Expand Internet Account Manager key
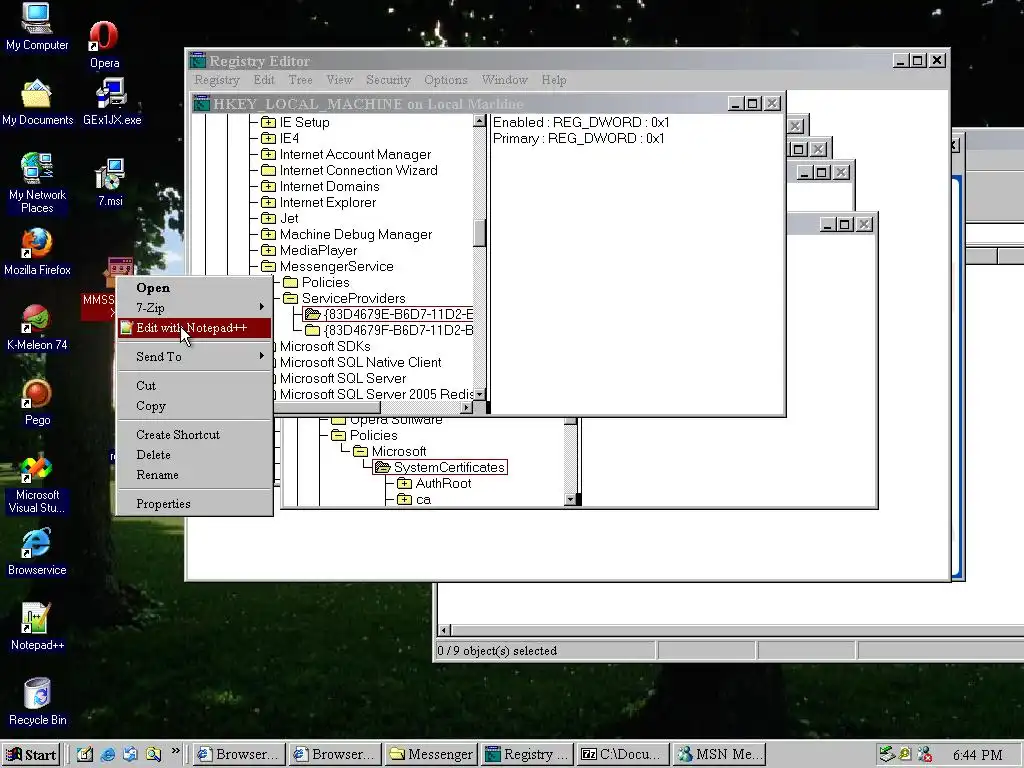This screenshot has height=768, width=1024. click(268, 154)
